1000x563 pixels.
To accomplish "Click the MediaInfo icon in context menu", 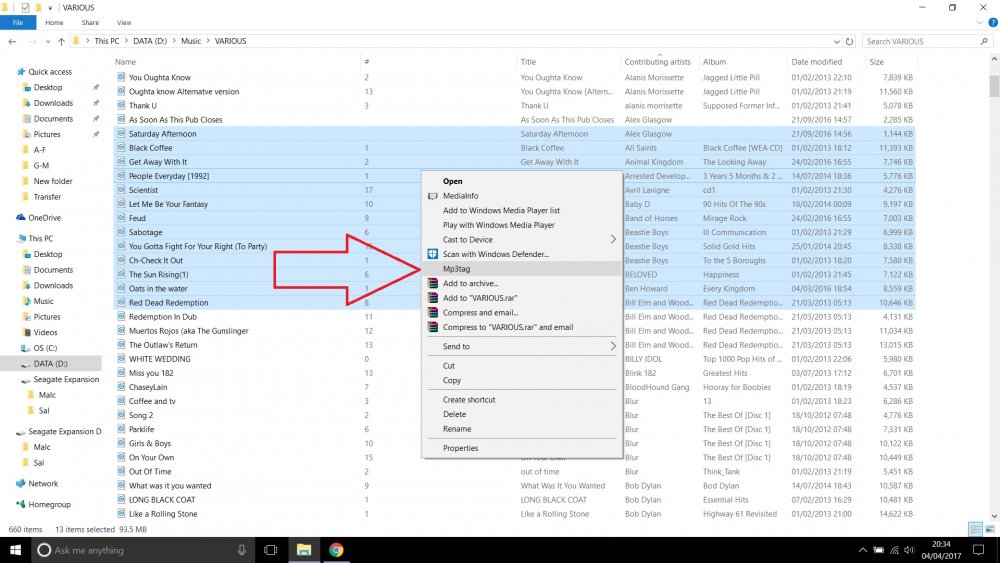I will [432, 196].
